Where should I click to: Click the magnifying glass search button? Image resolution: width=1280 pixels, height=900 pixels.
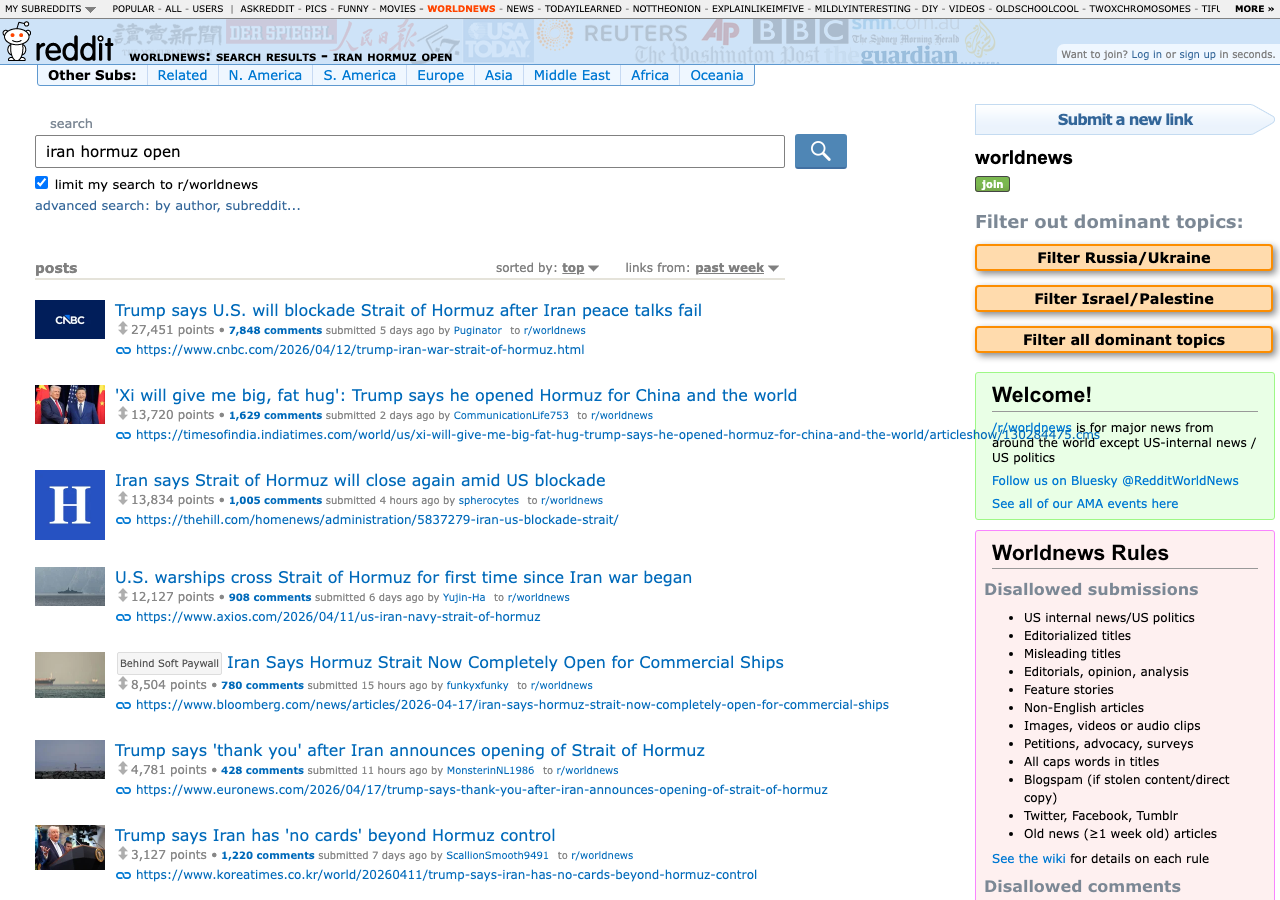(x=820, y=151)
